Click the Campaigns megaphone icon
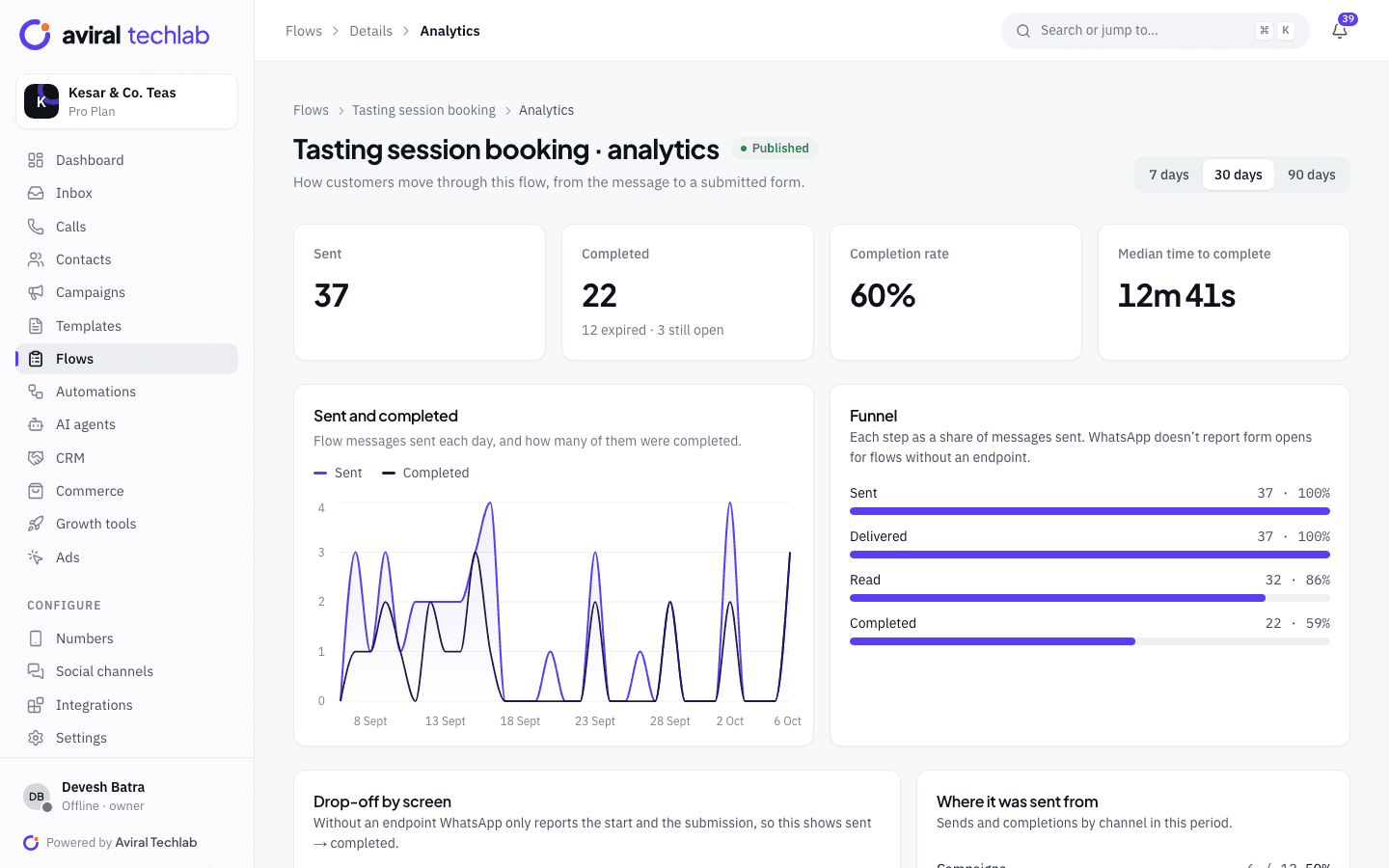 coord(36,292)
